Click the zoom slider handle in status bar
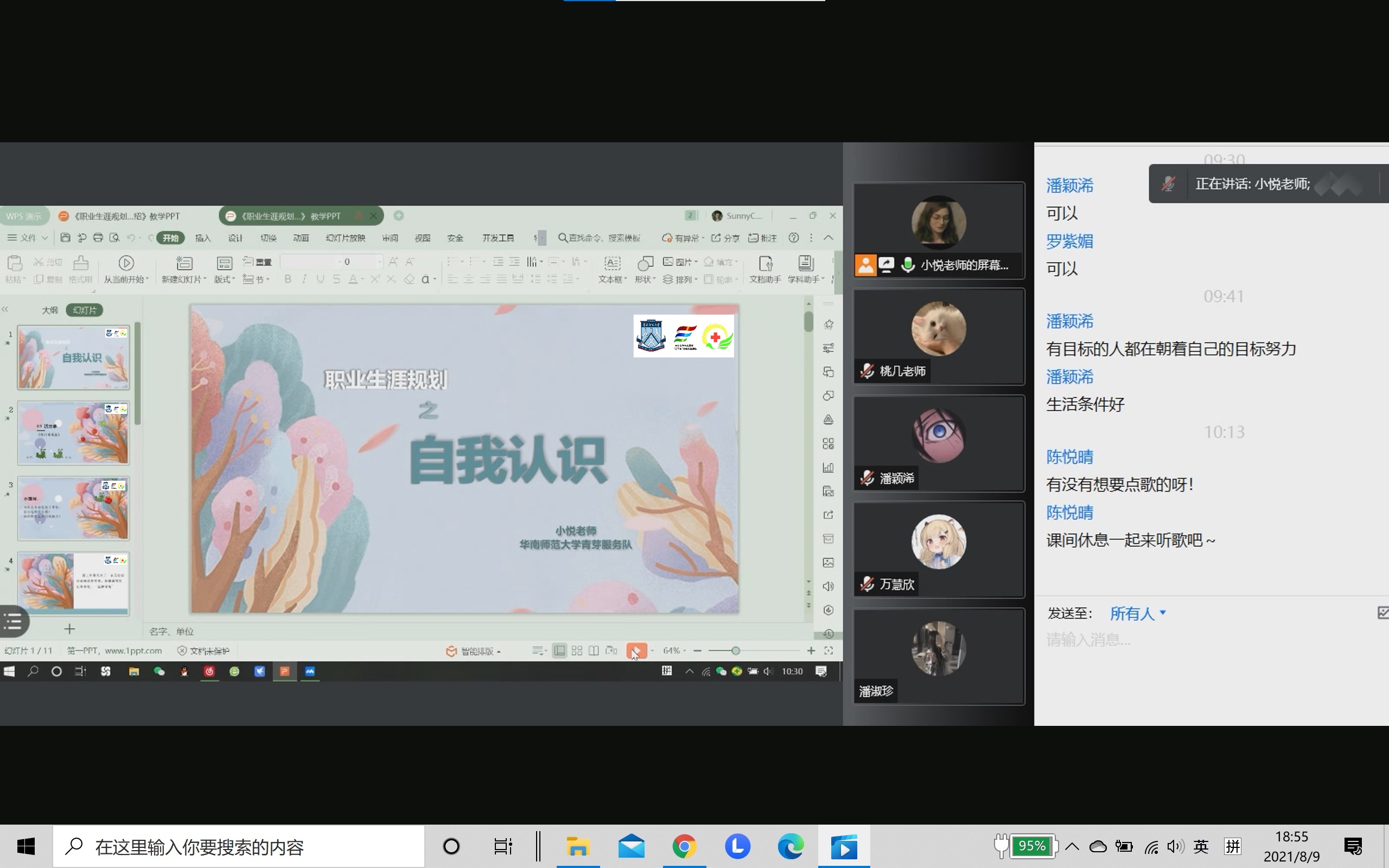 735,650
